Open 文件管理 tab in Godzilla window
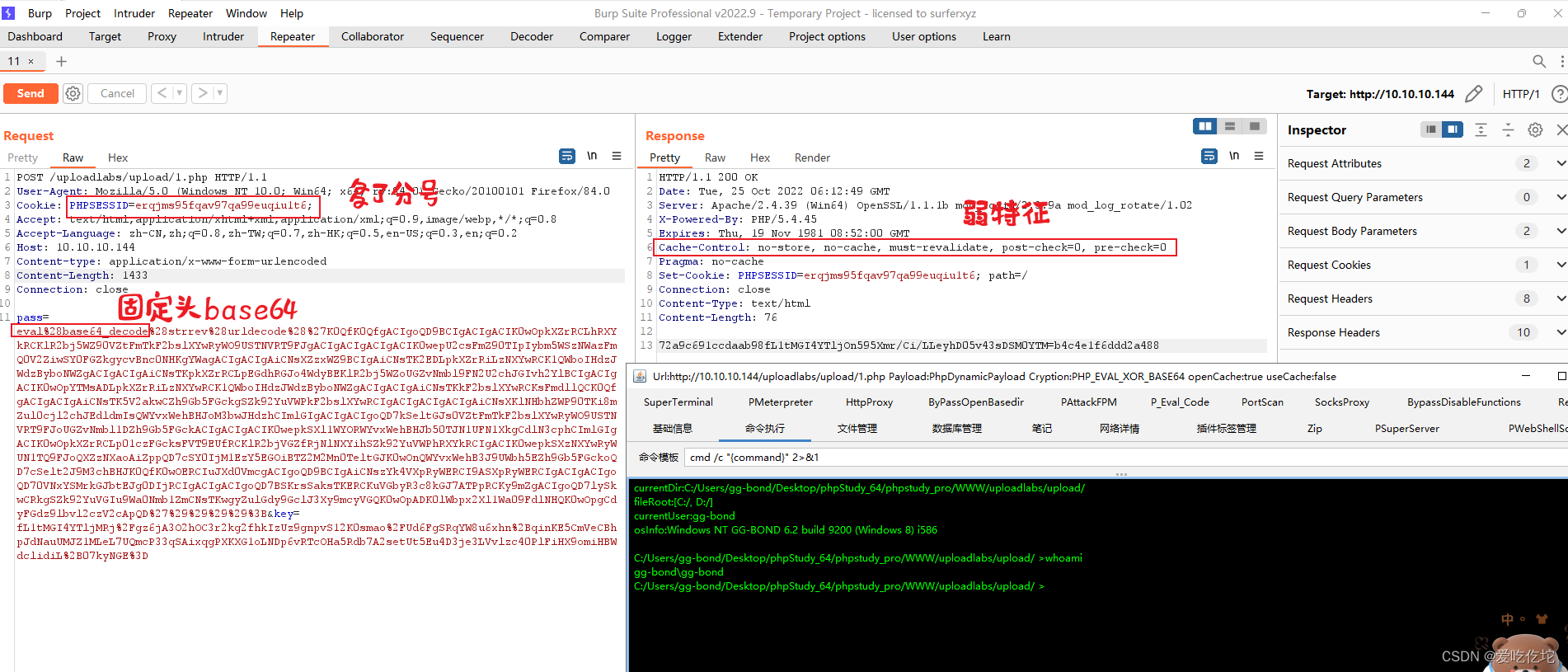Screen dimensions: 1568x672 (x=857, y=429)
